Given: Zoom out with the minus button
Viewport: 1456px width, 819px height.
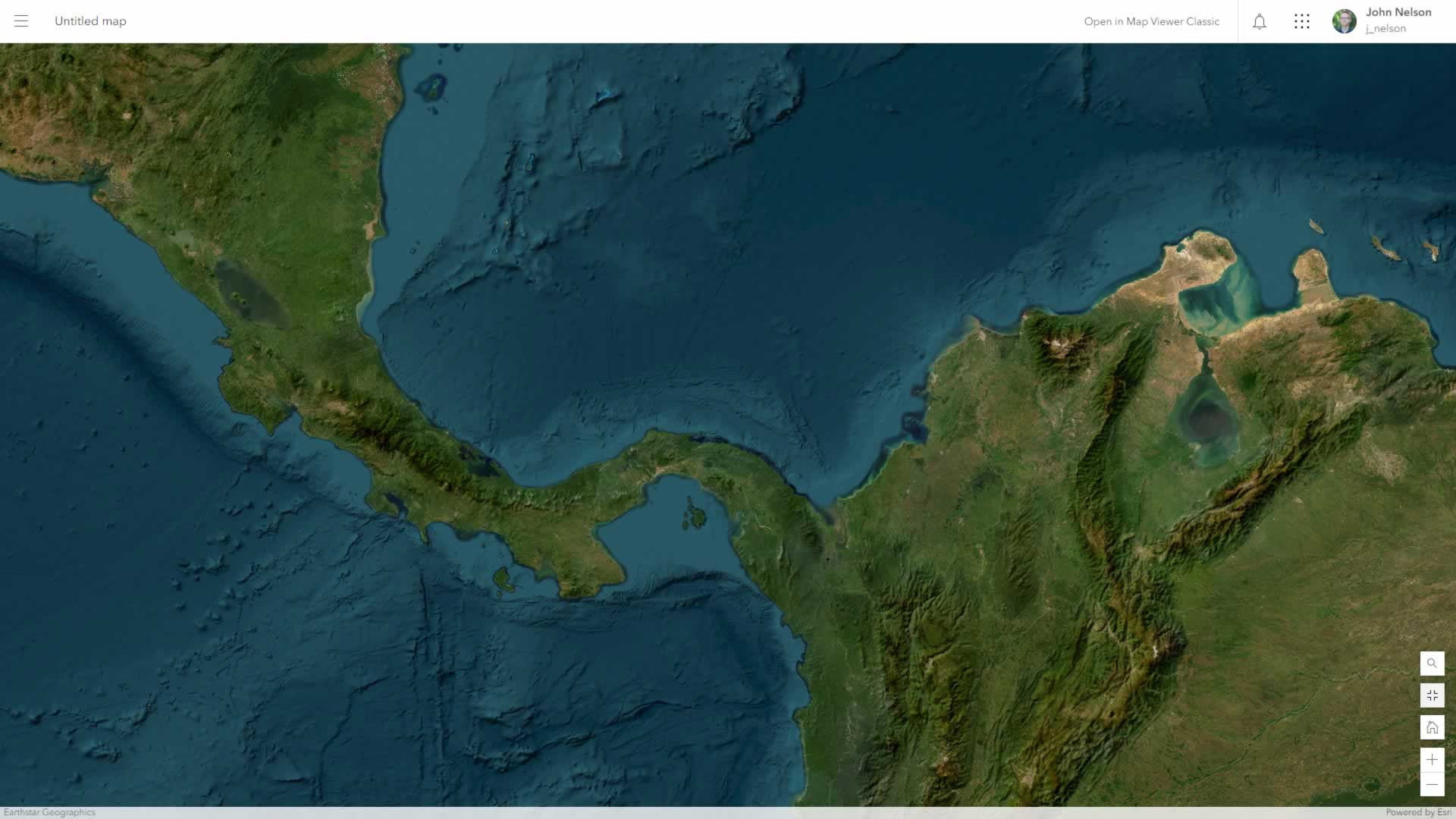Looking at the screenshot, I should click(x=1432, y=784).
